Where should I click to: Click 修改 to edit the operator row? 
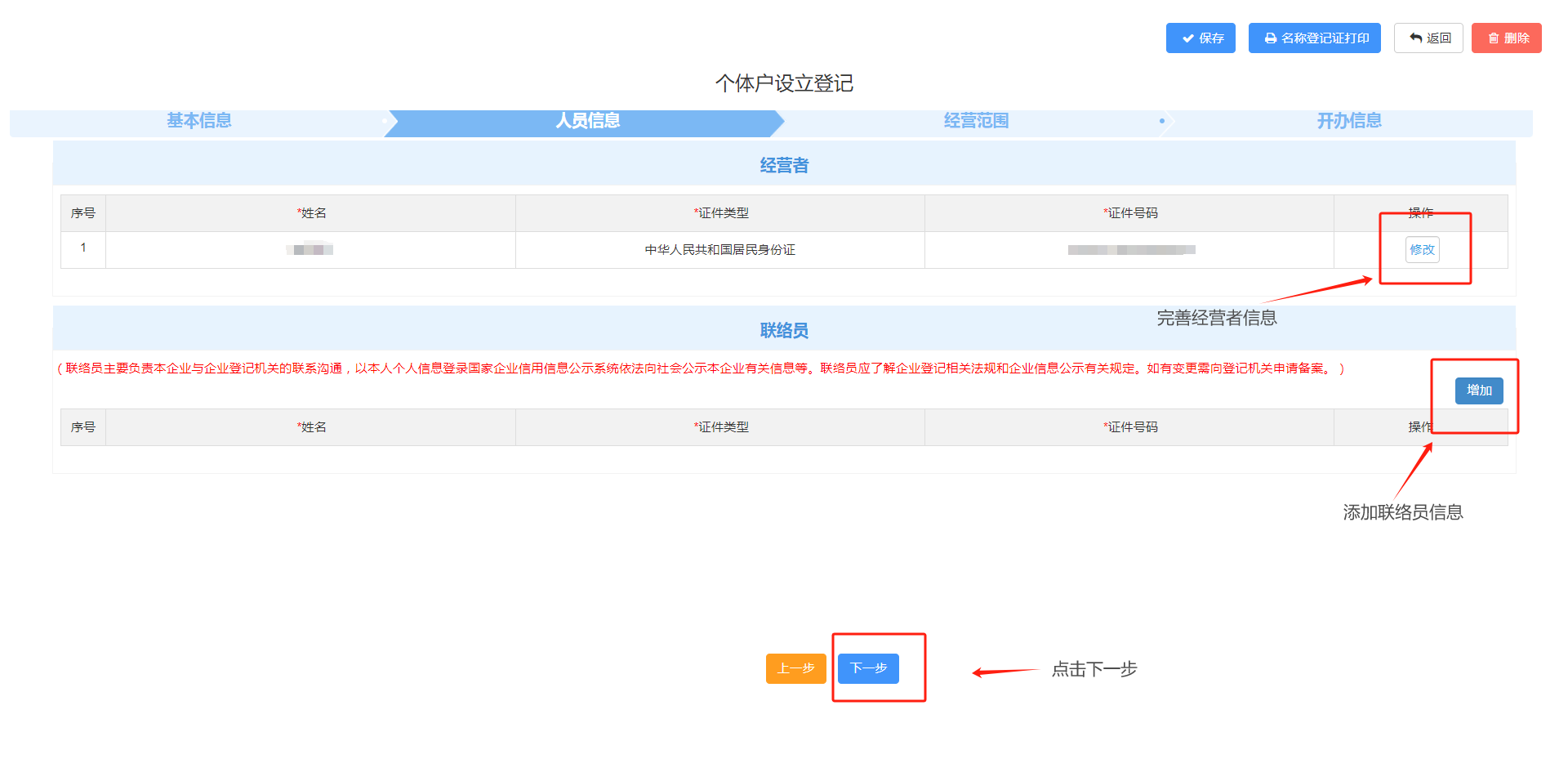pyautogui.click(x=1422, y=250)
